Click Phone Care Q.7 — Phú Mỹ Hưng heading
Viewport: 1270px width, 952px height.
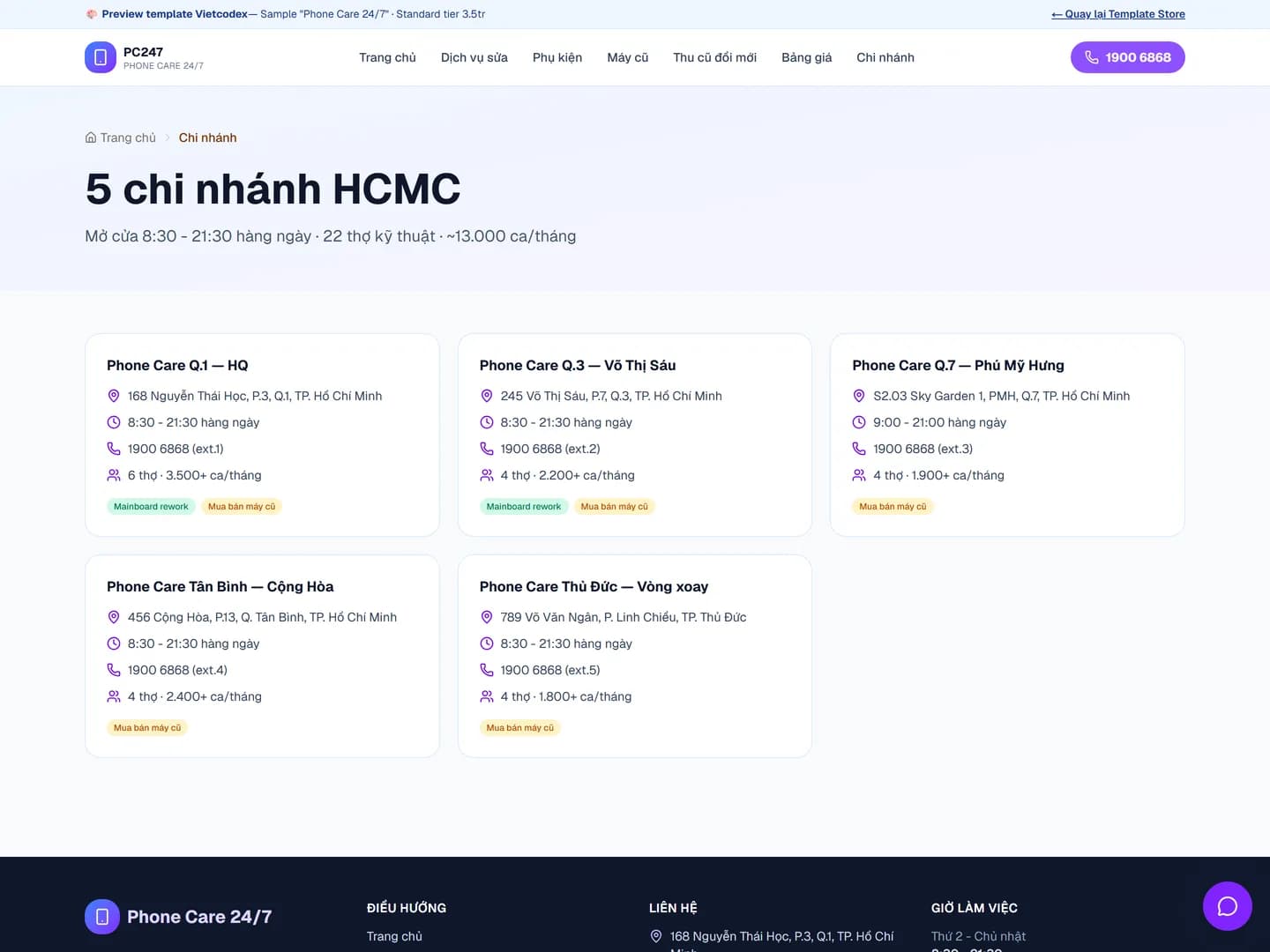[958, 365]
